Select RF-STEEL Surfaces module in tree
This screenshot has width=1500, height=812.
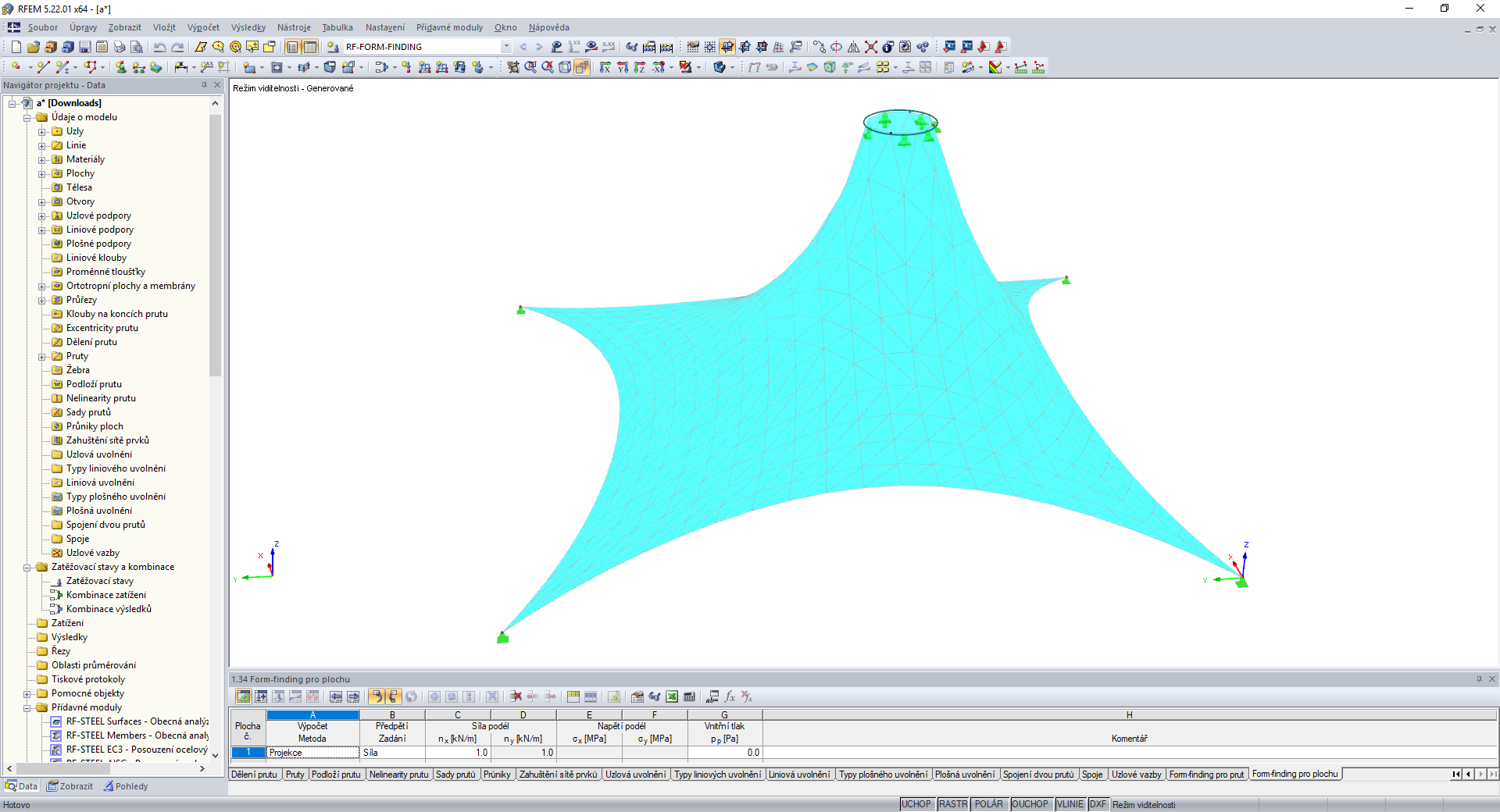(x=137, y=721)
